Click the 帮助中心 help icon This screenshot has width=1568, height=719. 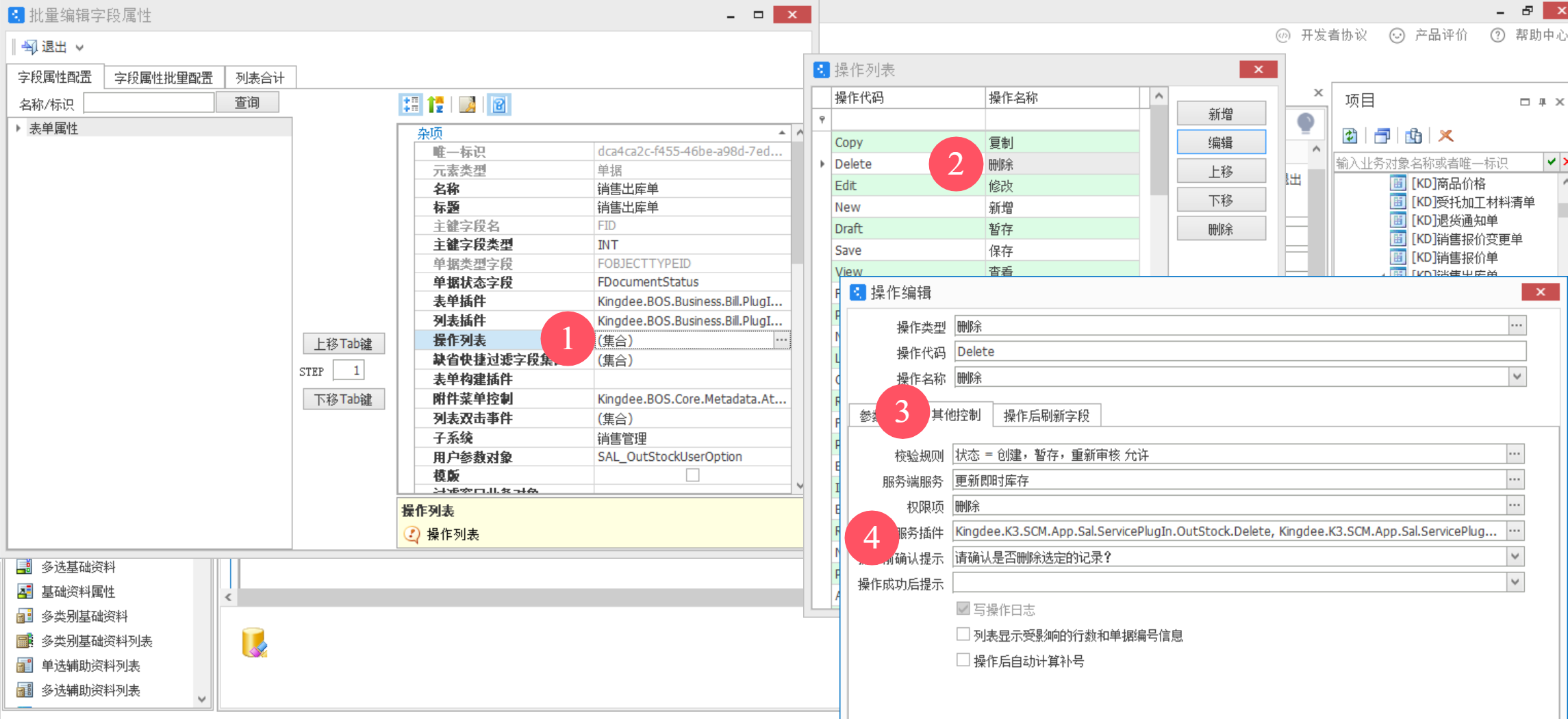click(x=1497, y=36)
